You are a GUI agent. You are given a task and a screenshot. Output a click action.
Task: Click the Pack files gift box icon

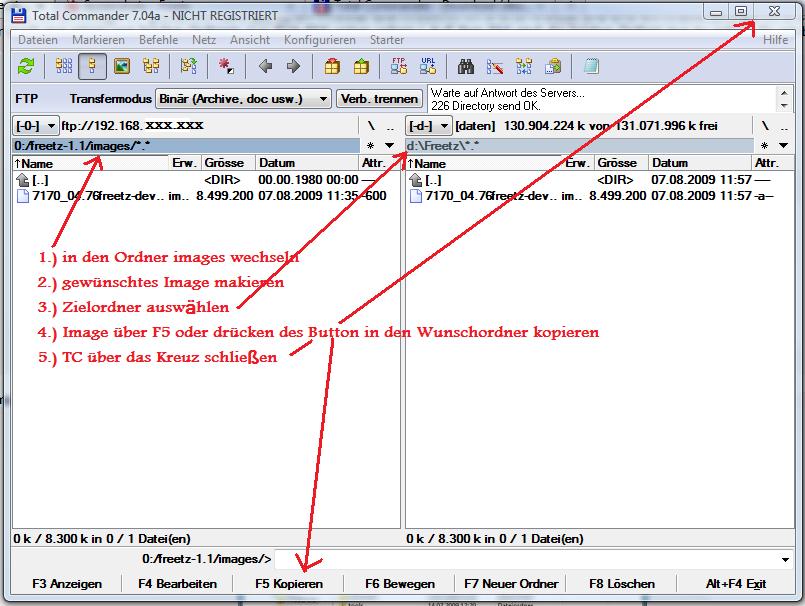coord(332,67)
